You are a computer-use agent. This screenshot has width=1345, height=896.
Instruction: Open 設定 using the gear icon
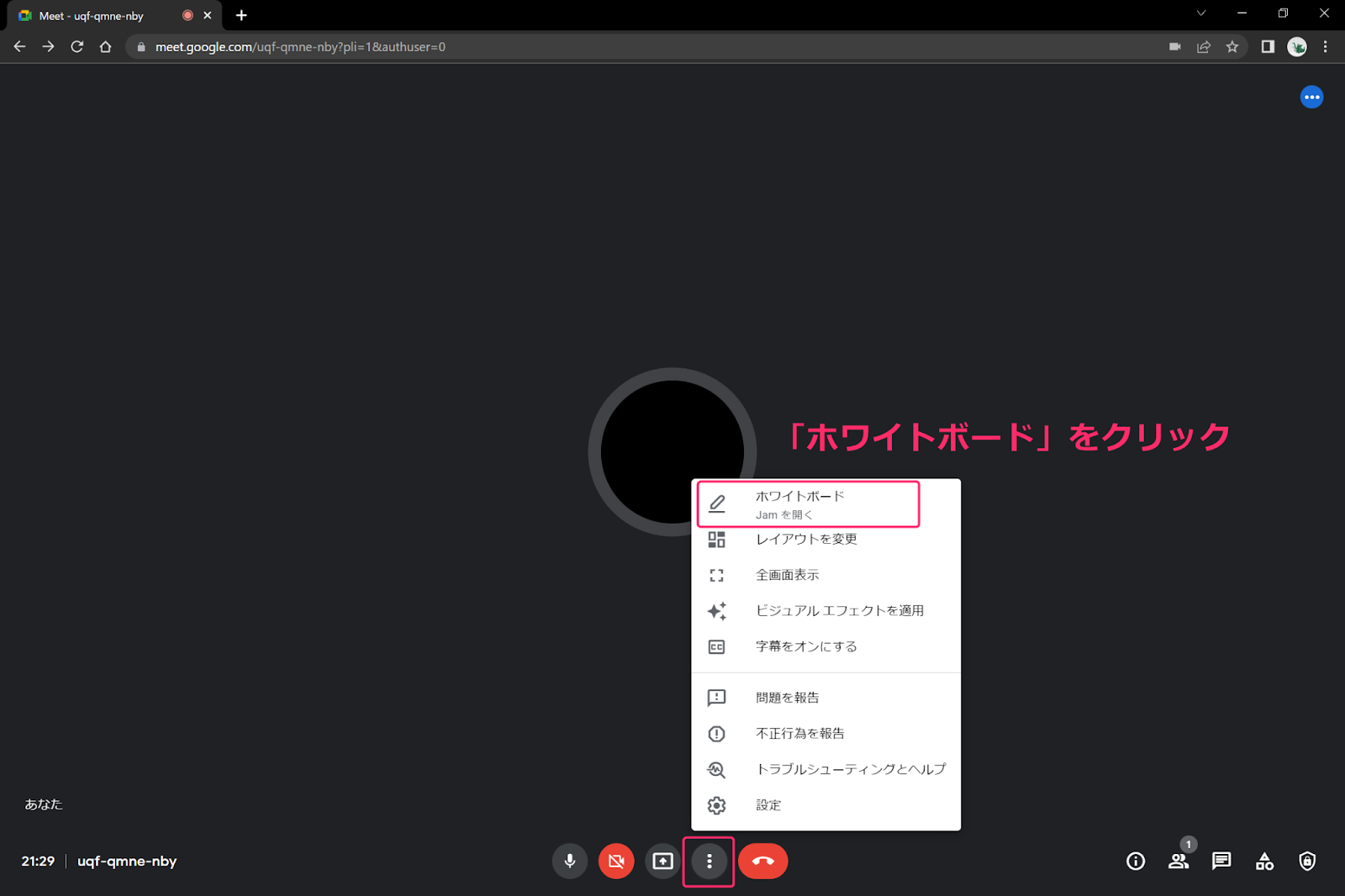(716, 805)
